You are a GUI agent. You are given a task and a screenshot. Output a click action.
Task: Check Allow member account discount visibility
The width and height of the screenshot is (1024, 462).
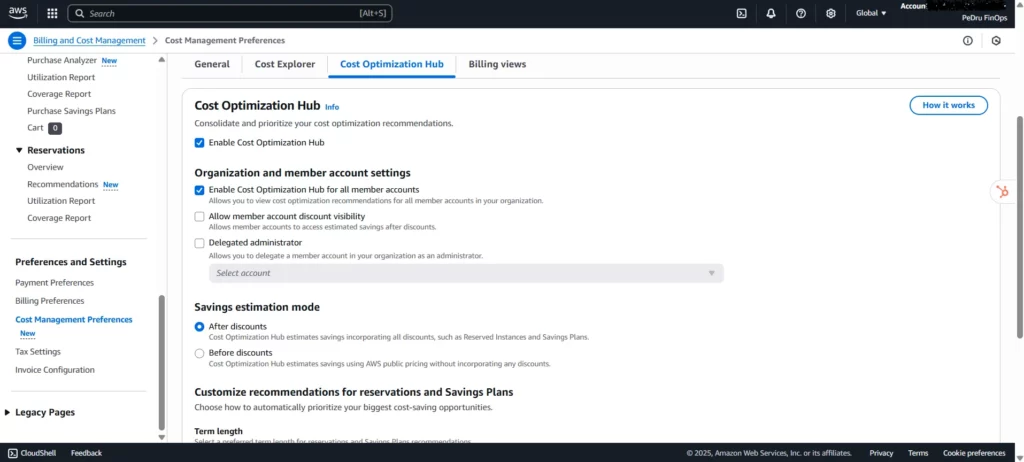[x=200, y=216]
